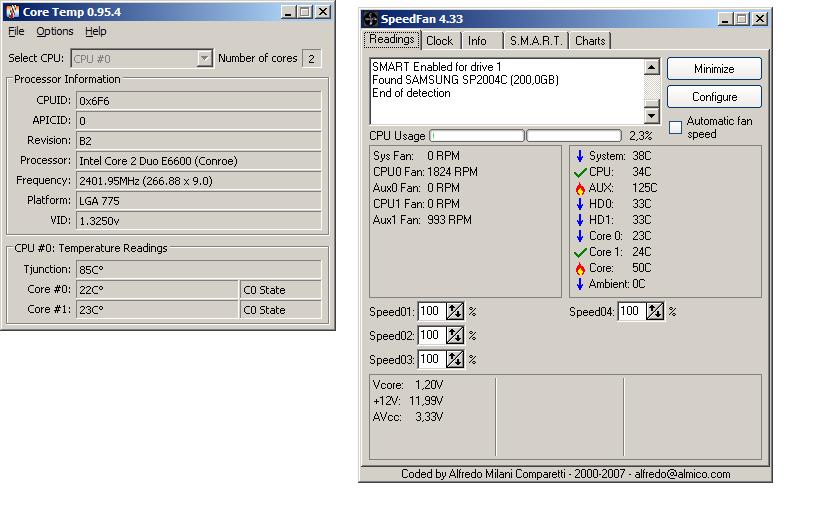Viewport: 840px width, 525px height.
Task: Open the Select CPU dropdown in Core Temp
Action: point(204,58)
